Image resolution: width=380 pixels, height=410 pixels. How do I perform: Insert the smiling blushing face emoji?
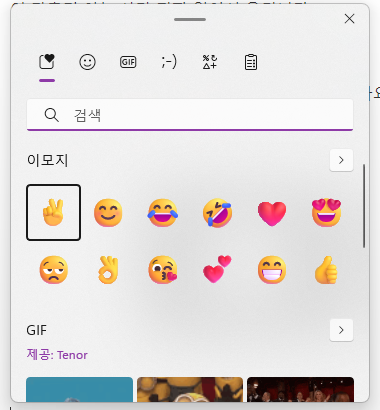pyautogui.click(x=108, y=212)
